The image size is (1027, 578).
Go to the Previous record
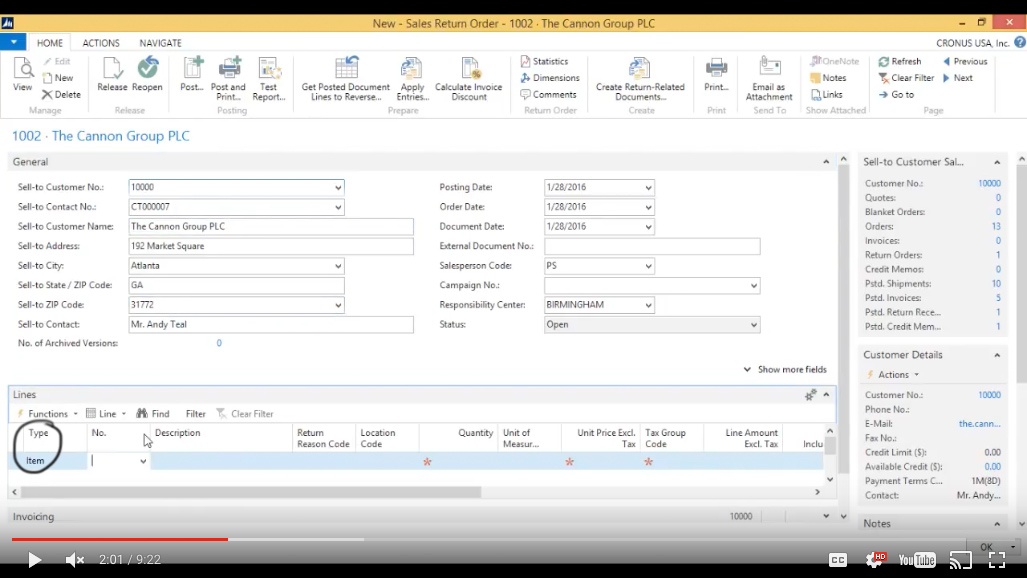tap(965, 62)
